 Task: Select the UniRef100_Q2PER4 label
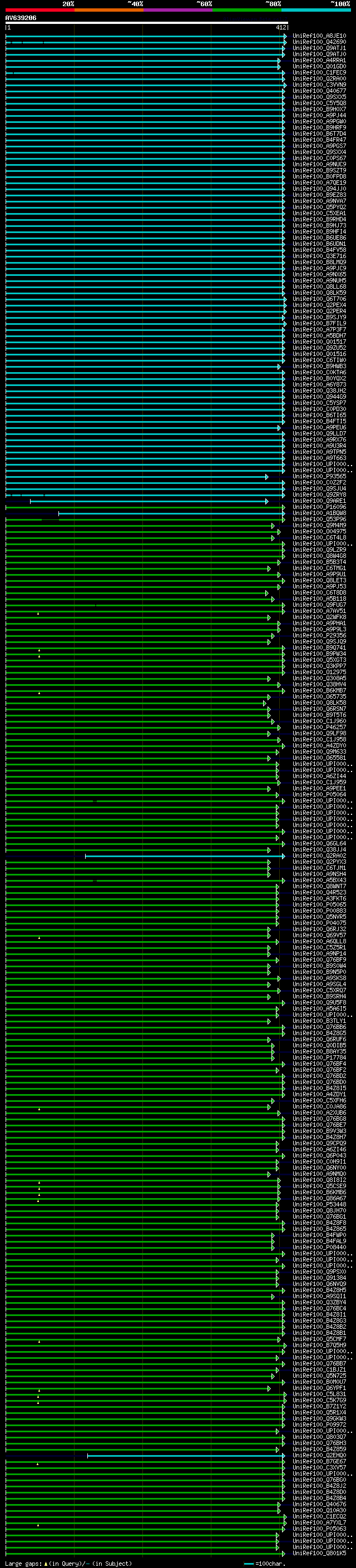coord(319,311)
